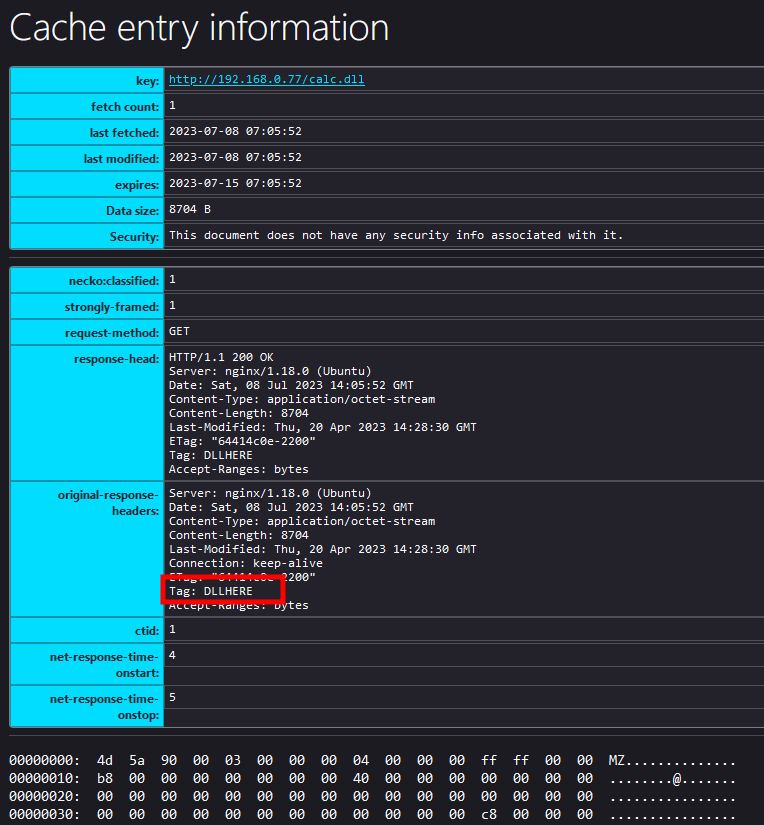Select the request-method GET value

(x=179, y=331)
